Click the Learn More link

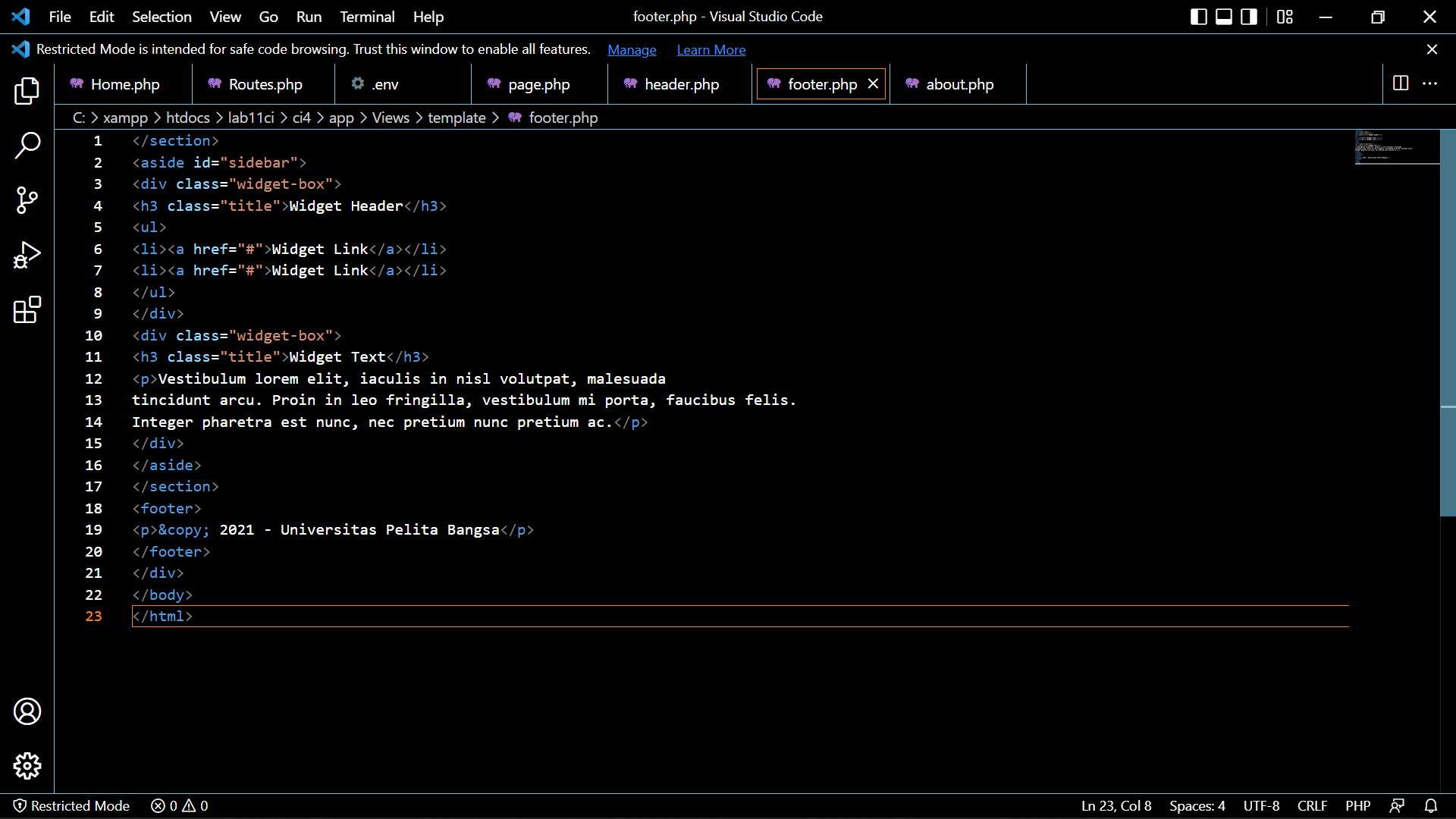click(711, 49)
